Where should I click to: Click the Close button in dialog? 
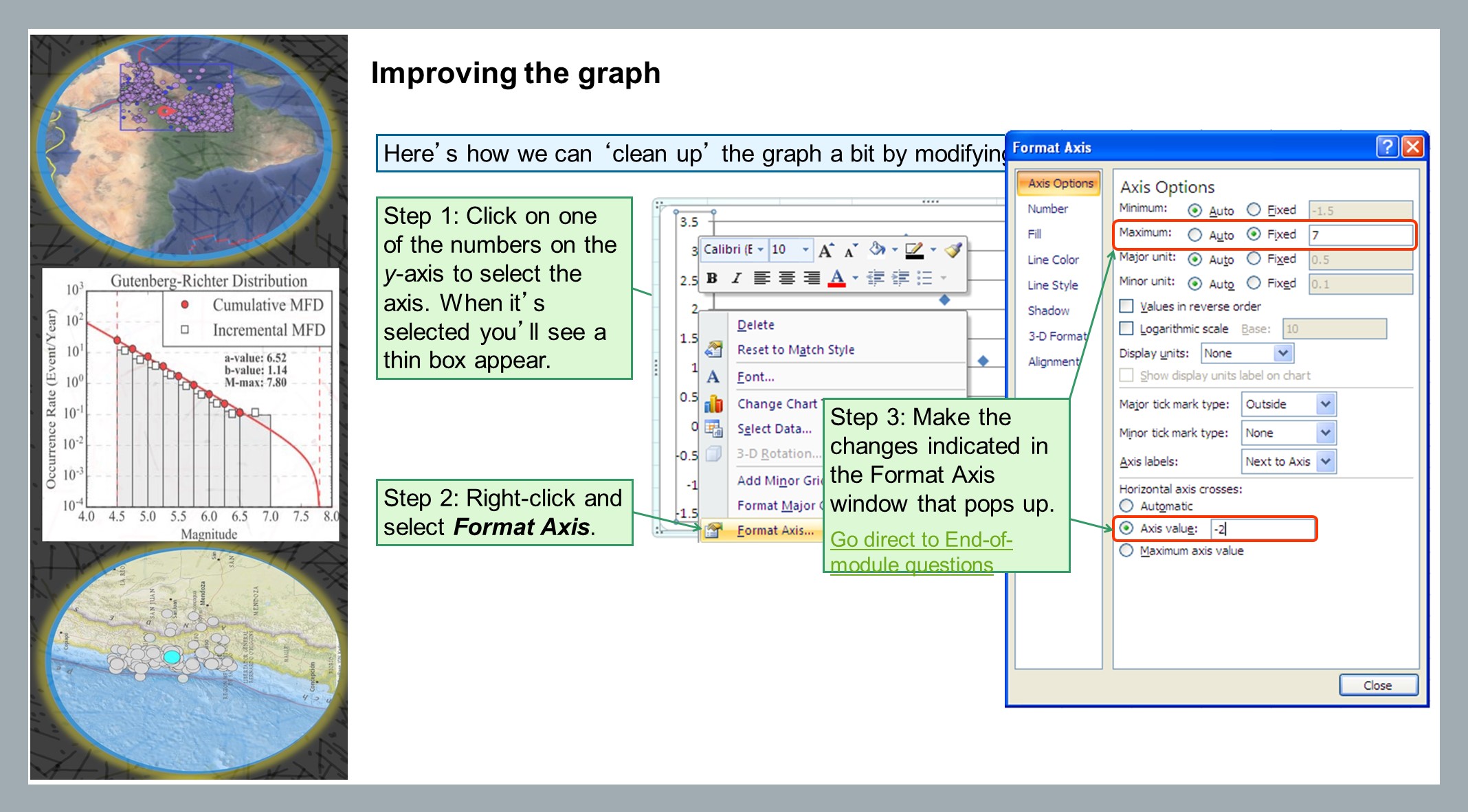[x=1377, y=685]
